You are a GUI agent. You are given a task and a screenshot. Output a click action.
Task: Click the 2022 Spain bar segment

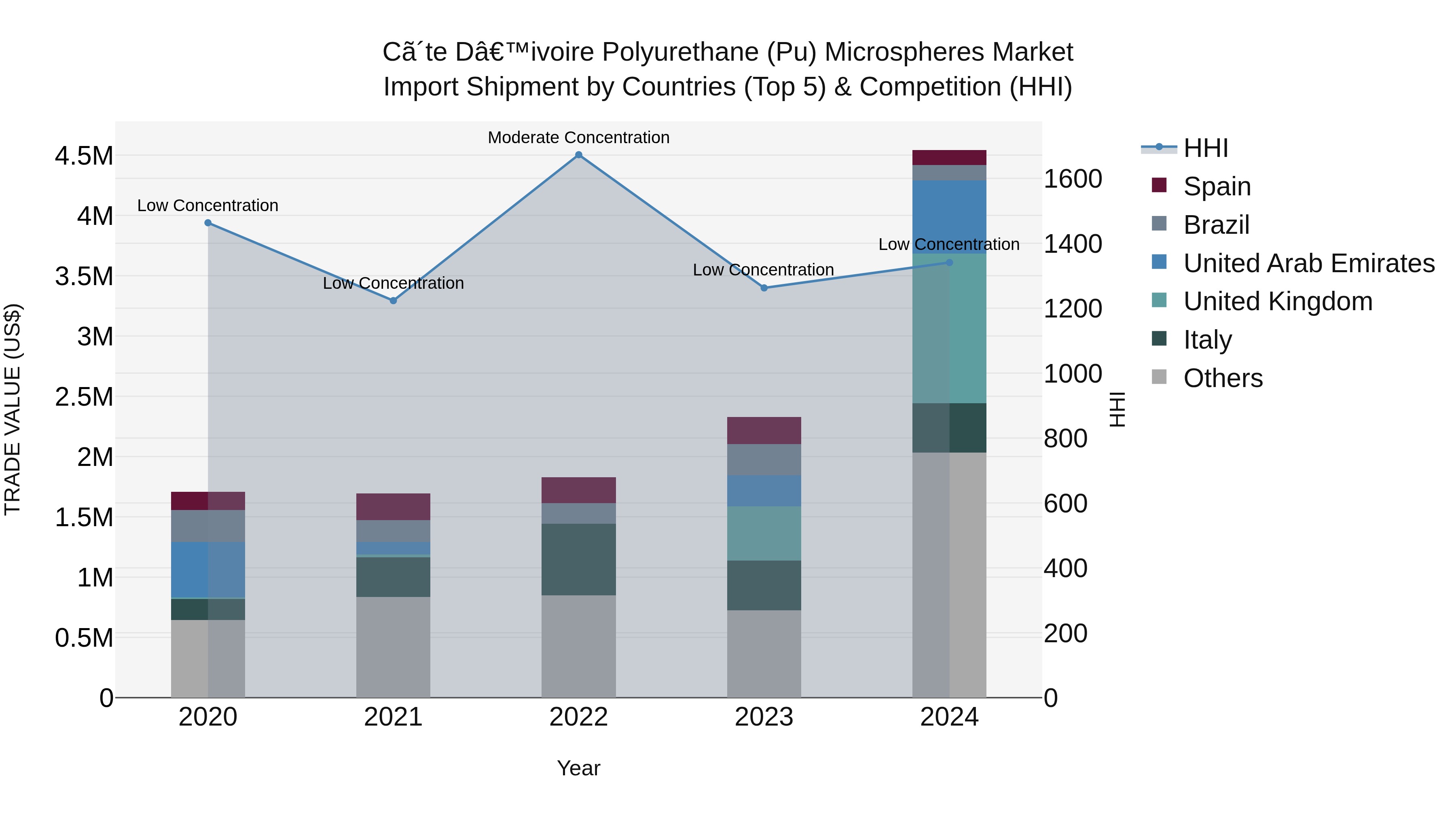coord(578,491)
